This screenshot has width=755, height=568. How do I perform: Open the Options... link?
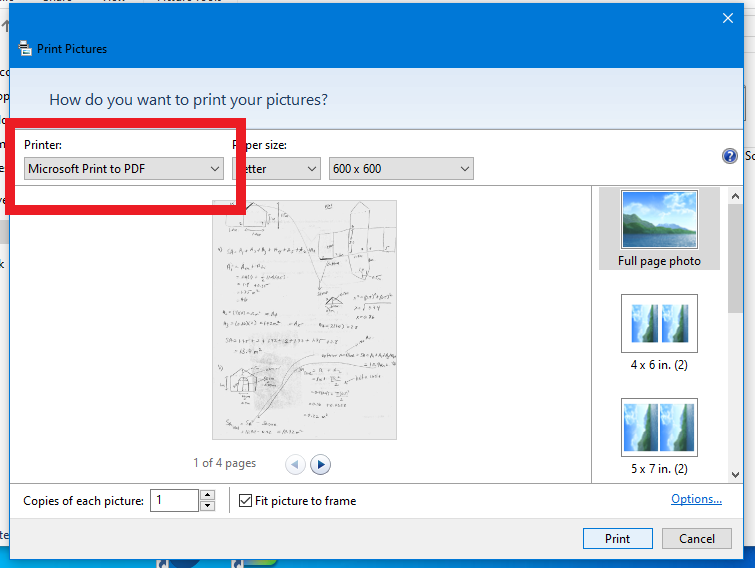pyautogui.click(x=696, y=499)
